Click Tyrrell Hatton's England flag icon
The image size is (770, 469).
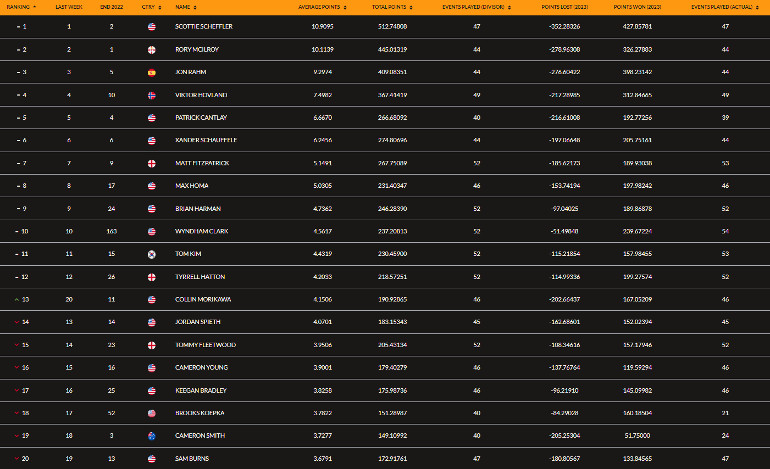click(x=152, y=277)
